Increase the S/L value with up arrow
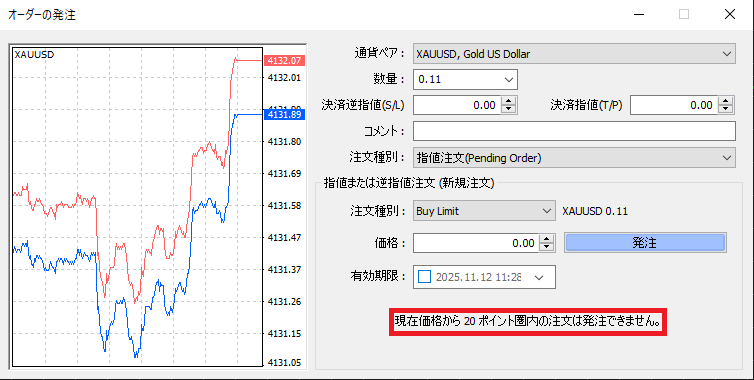The height and width of the screenshot is (380, 754). 509,100
